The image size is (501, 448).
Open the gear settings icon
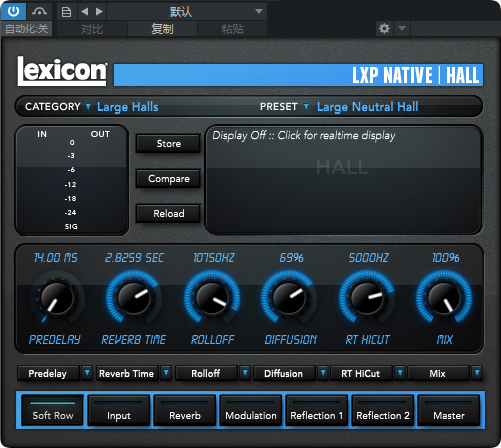(384, 29)
